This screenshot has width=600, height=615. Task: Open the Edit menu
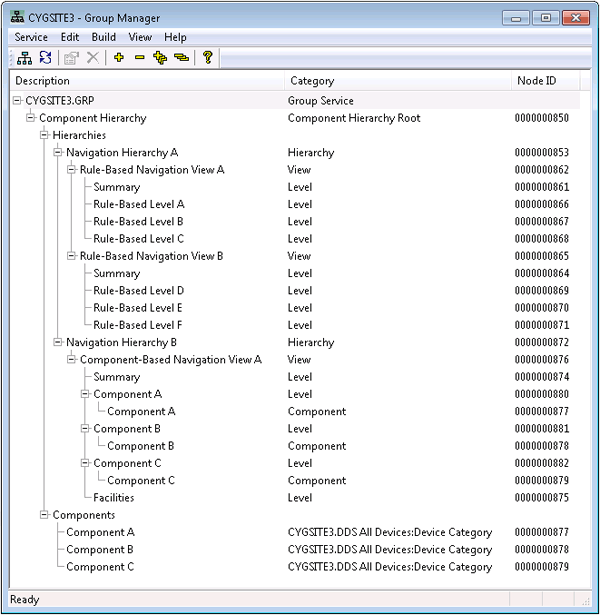pos(70,37)
